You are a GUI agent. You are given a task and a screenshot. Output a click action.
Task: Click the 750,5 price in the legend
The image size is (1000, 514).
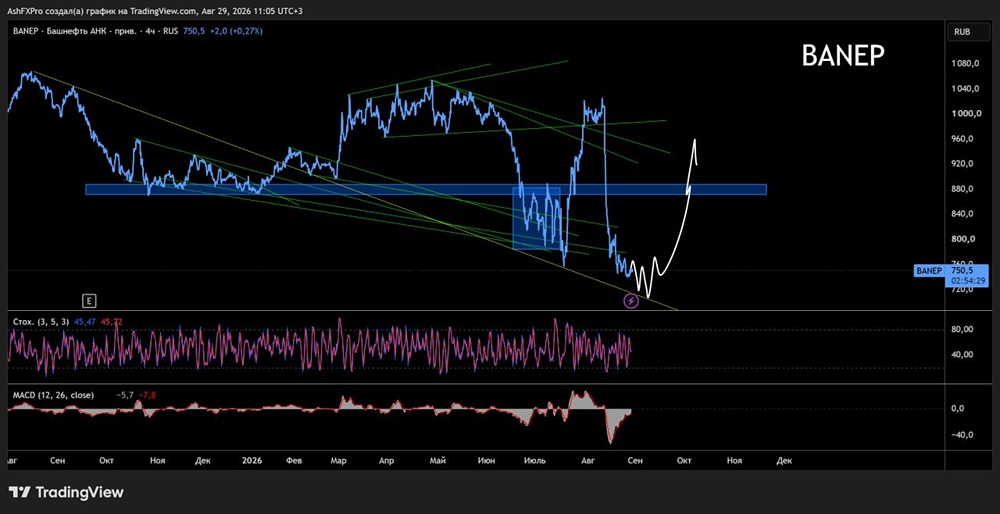(194, 31)
